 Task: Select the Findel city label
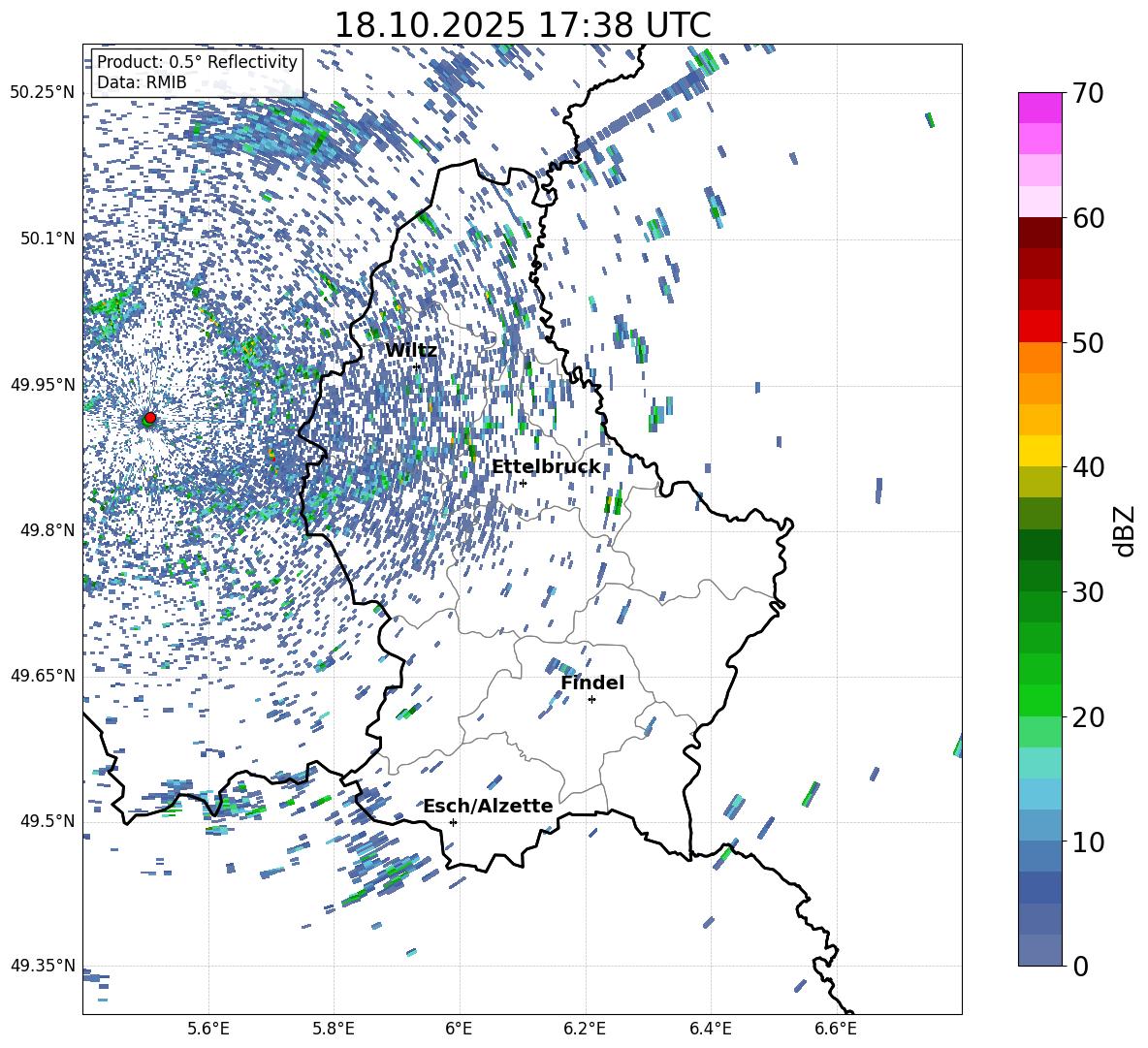591,683
